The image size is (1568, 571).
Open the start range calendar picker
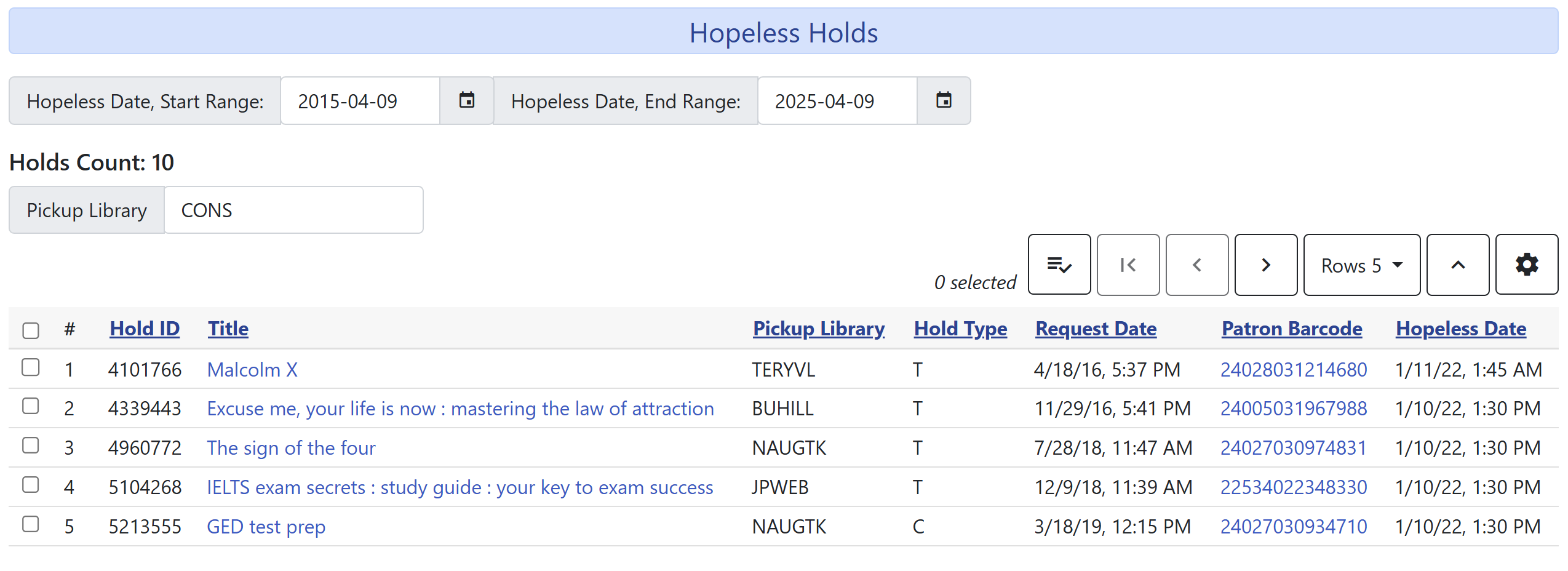point(467,100)
